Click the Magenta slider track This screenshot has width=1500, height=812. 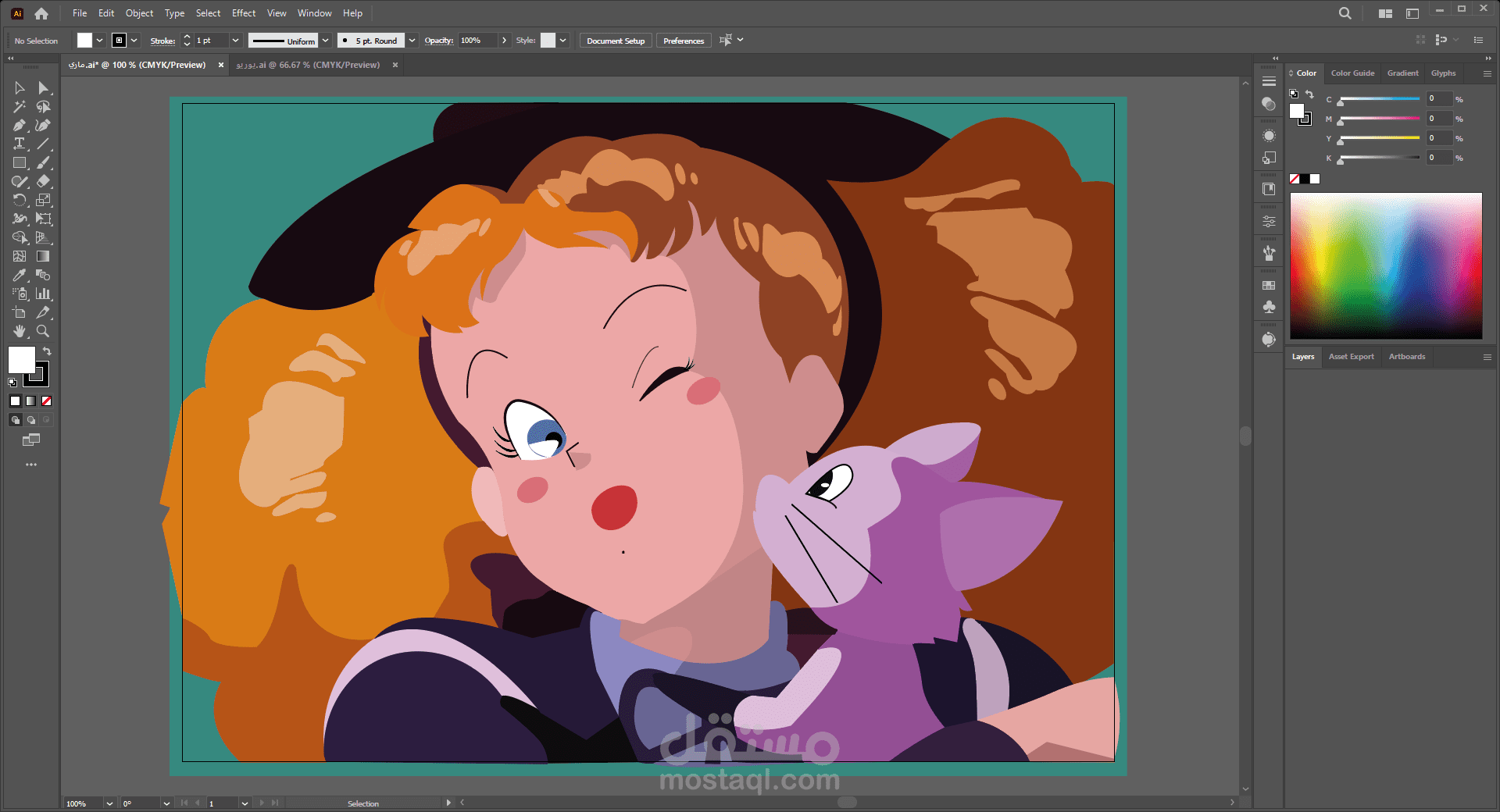coord(1380,119)
